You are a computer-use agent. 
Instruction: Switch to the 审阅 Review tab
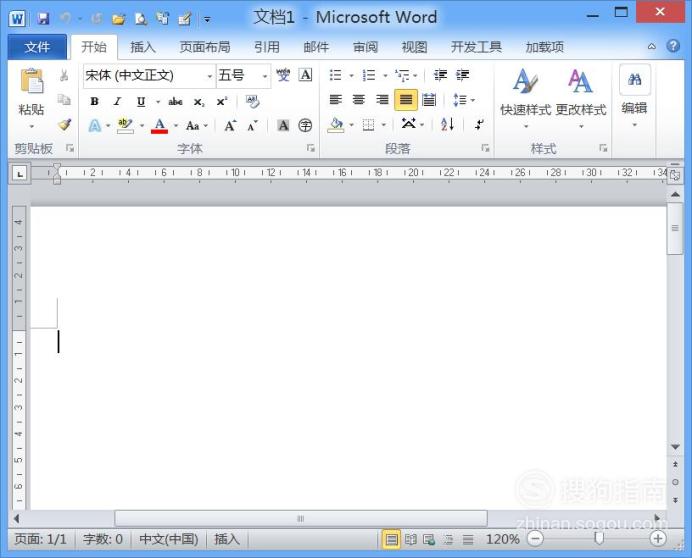click(x=365, y=47)
